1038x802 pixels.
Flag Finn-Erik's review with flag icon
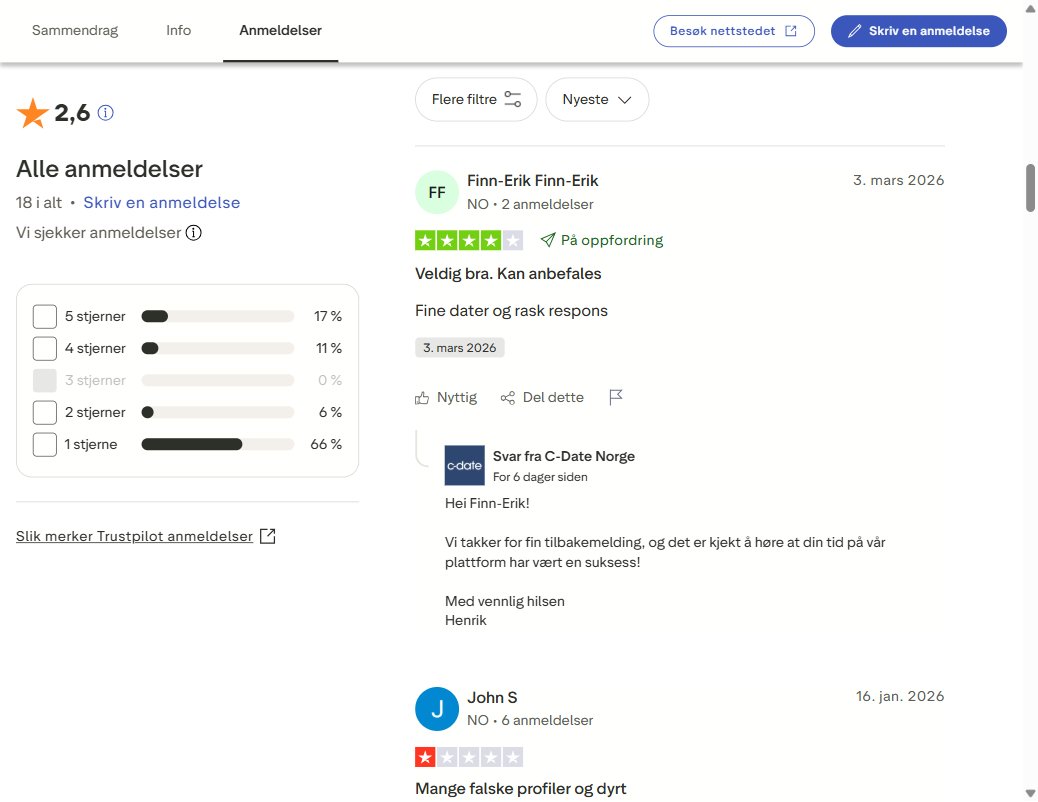616,397
